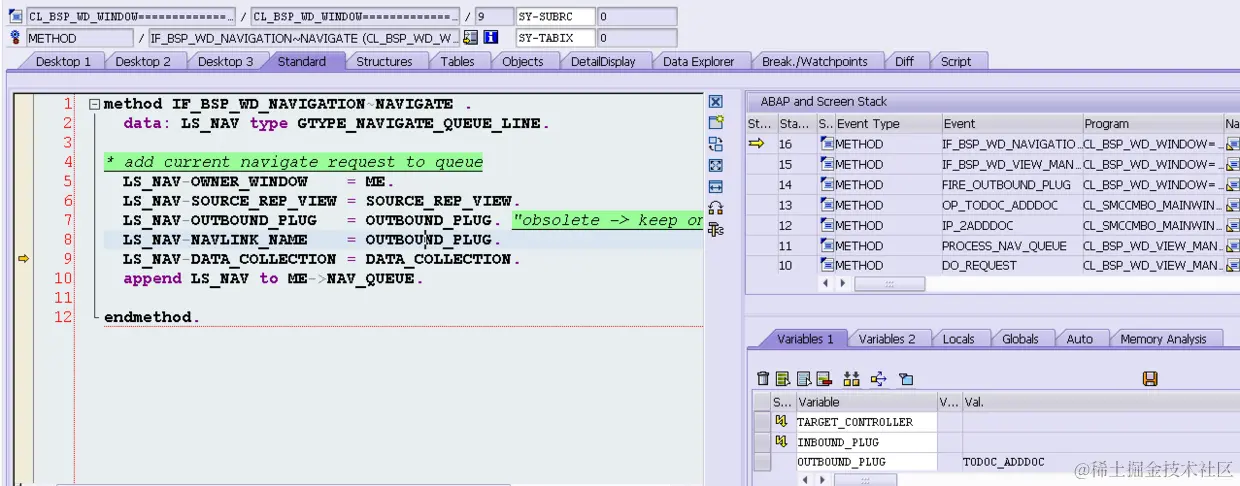Open the Break./Watchpoints tab
The height and width of the screenshot is (486, 1240).
[x=815, y=61]
